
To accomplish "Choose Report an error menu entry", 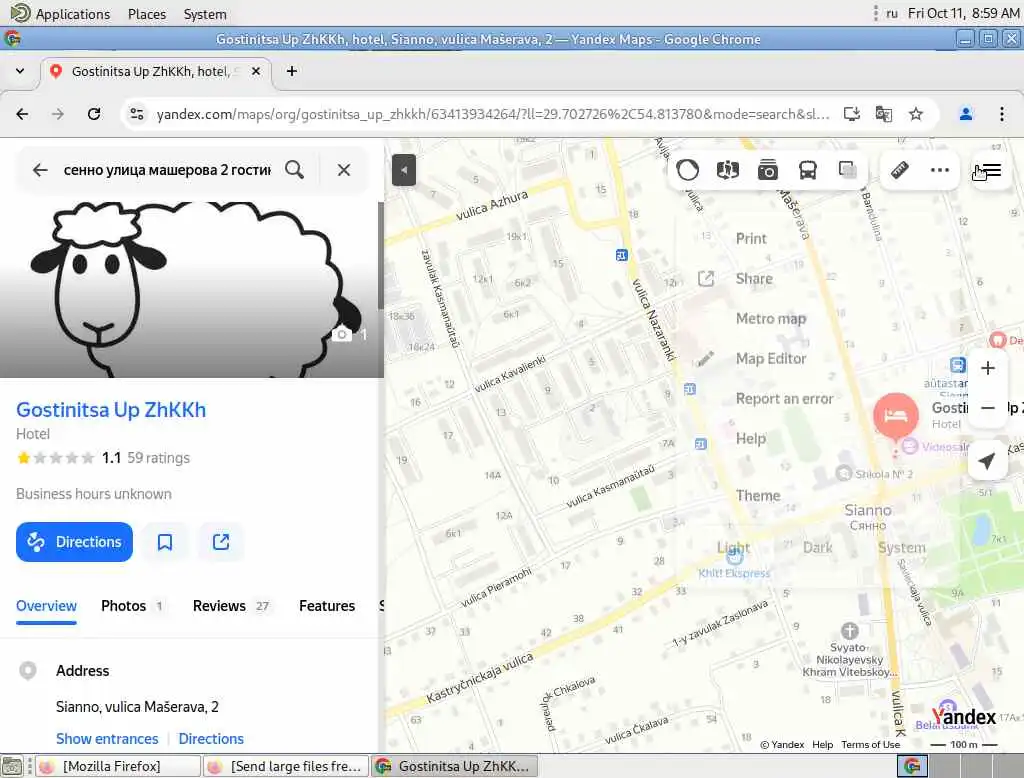I will coord(784,398).
